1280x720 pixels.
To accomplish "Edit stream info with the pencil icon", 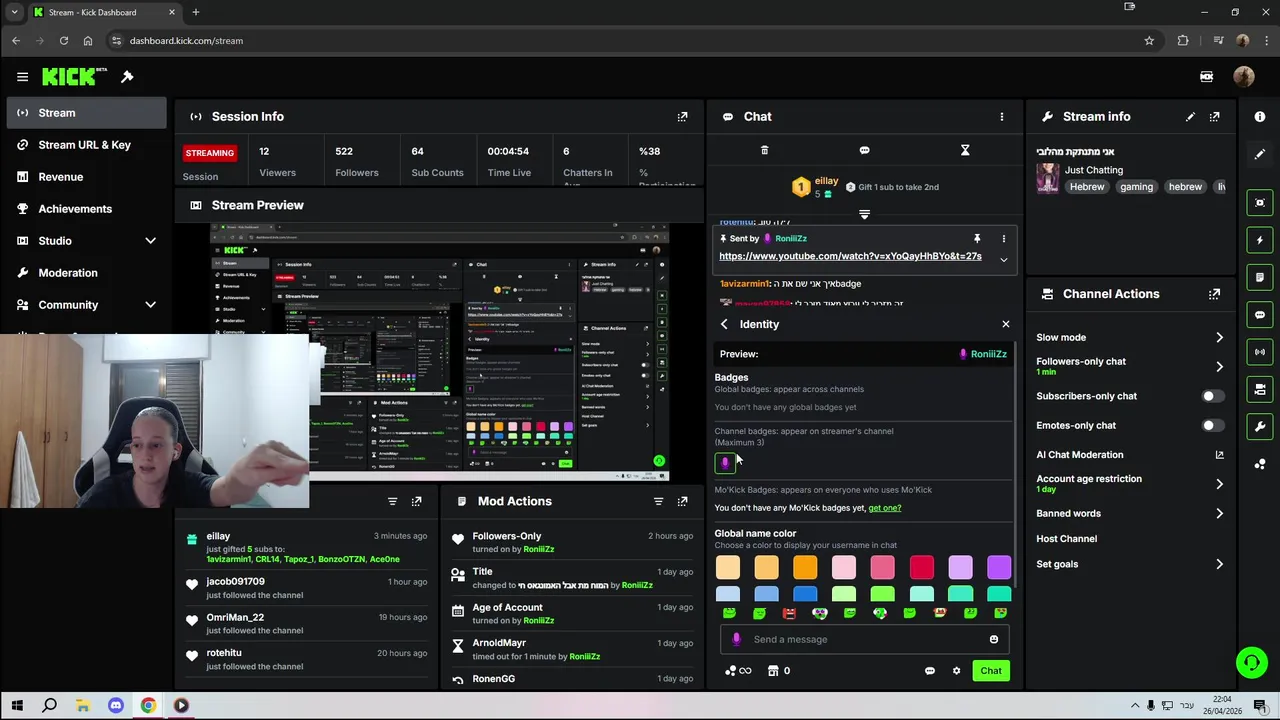I will [x=1190, y=116].
